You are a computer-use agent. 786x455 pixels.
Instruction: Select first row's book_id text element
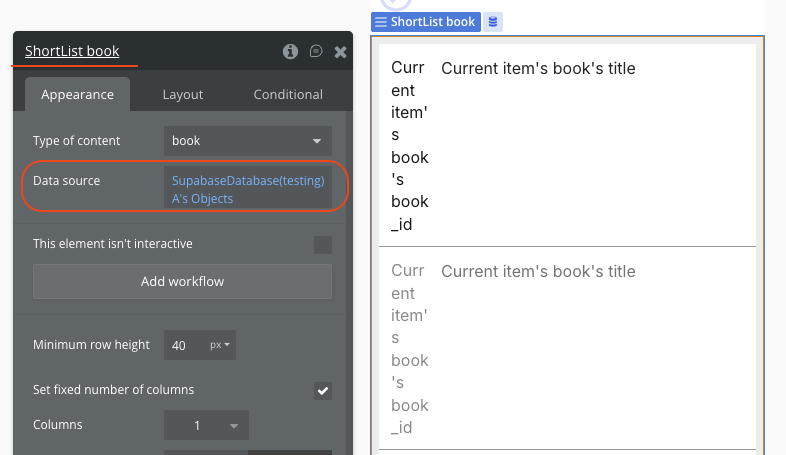coord(409,146)
